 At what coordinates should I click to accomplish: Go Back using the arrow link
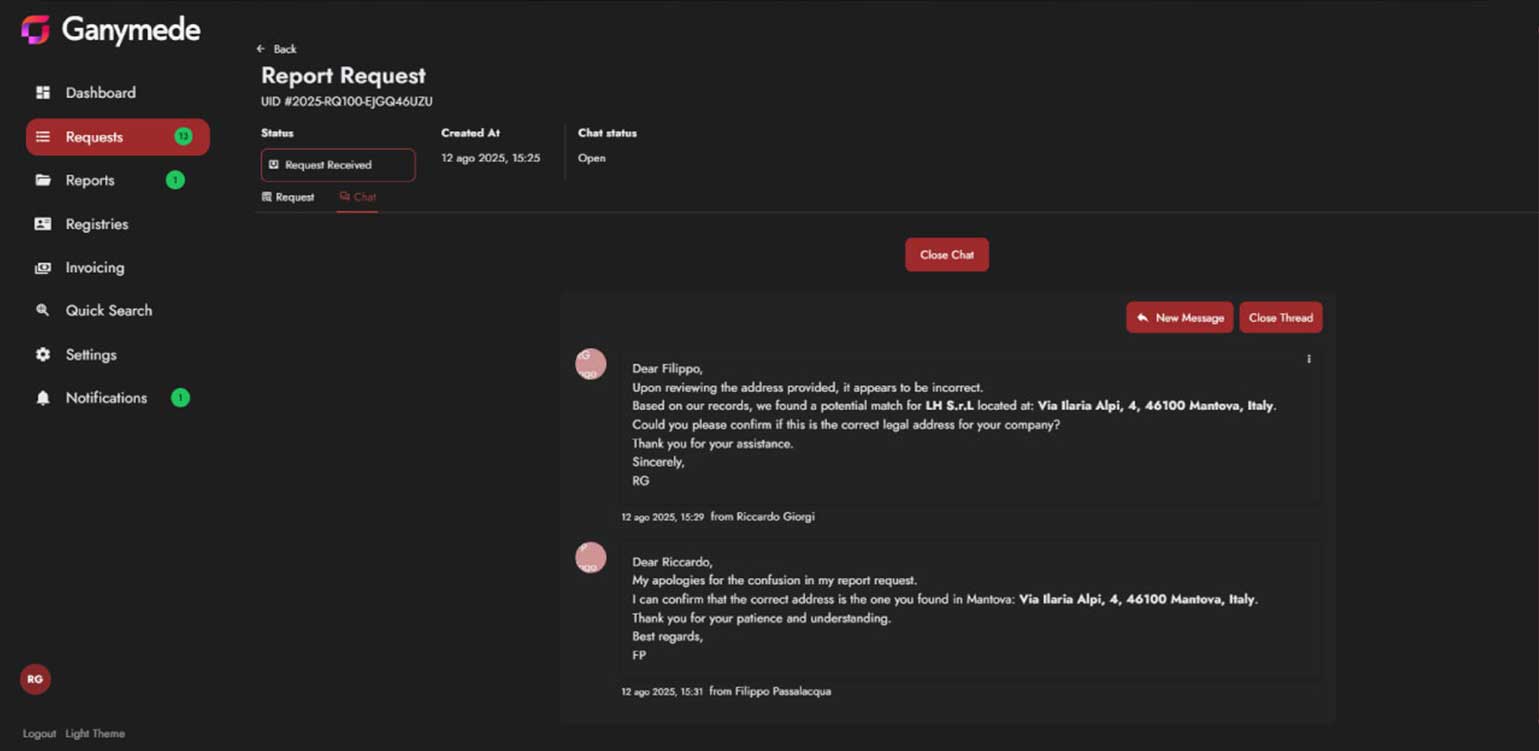point(277,49)
